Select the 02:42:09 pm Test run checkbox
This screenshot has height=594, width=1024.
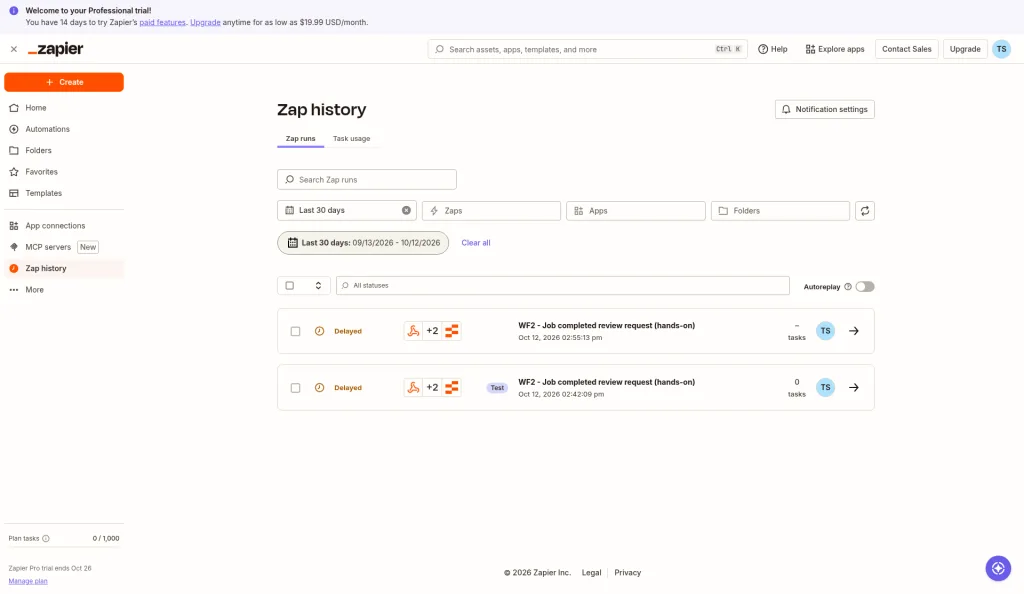(x=295, y=388)
